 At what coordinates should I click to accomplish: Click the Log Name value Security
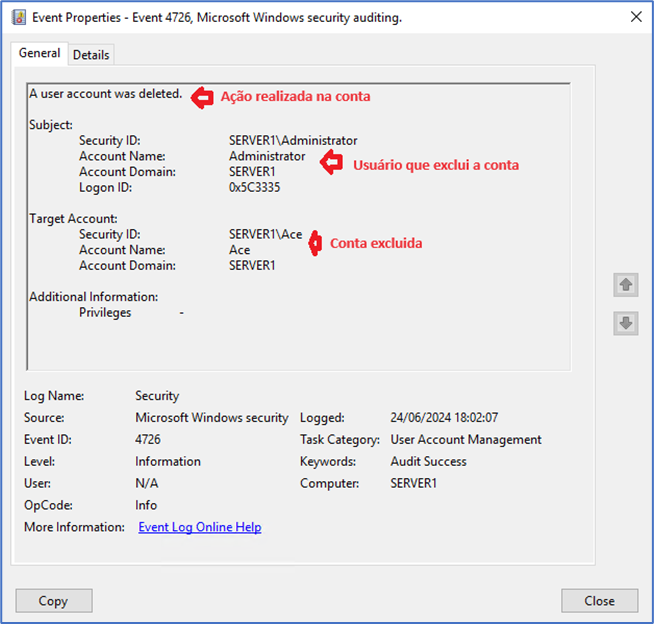[157, 396]
